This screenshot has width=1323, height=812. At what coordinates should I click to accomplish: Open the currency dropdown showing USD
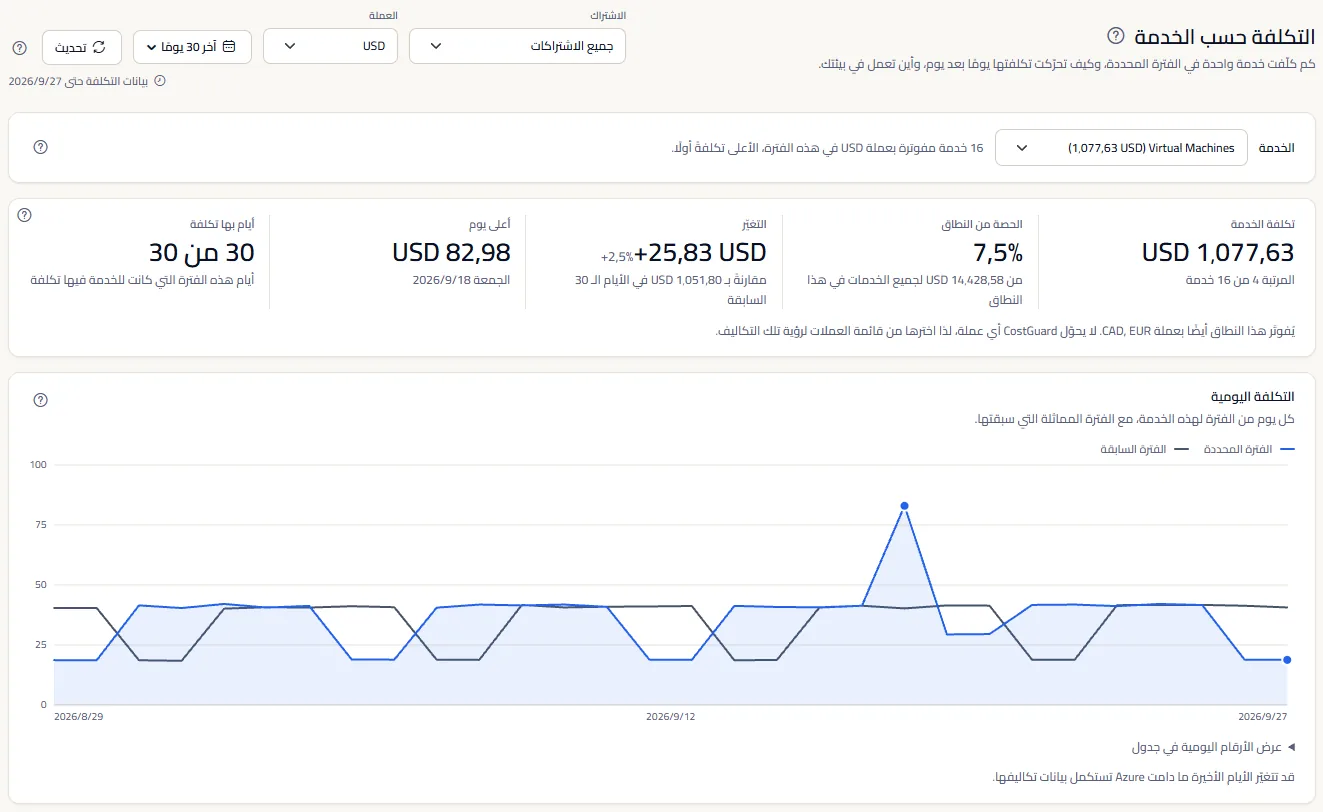click(330, 46)
